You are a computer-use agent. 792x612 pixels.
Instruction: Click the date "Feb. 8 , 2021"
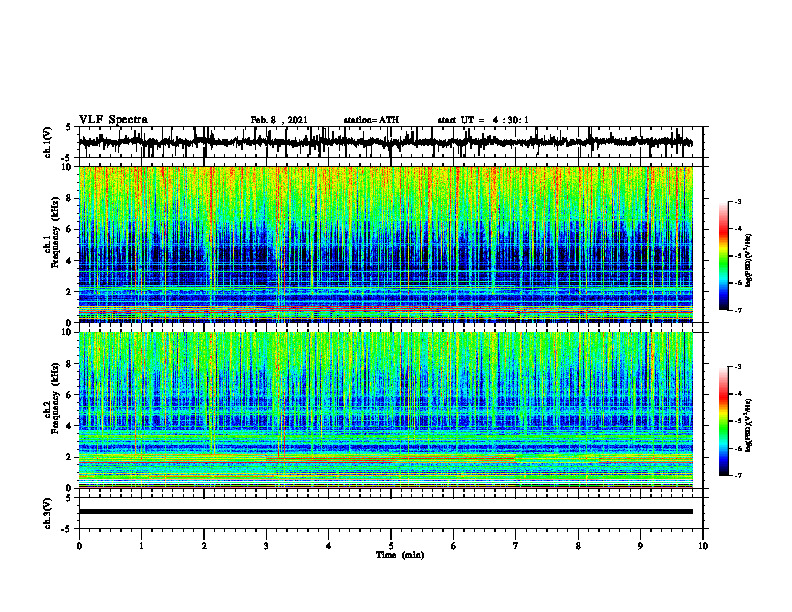tap(279, 120)
